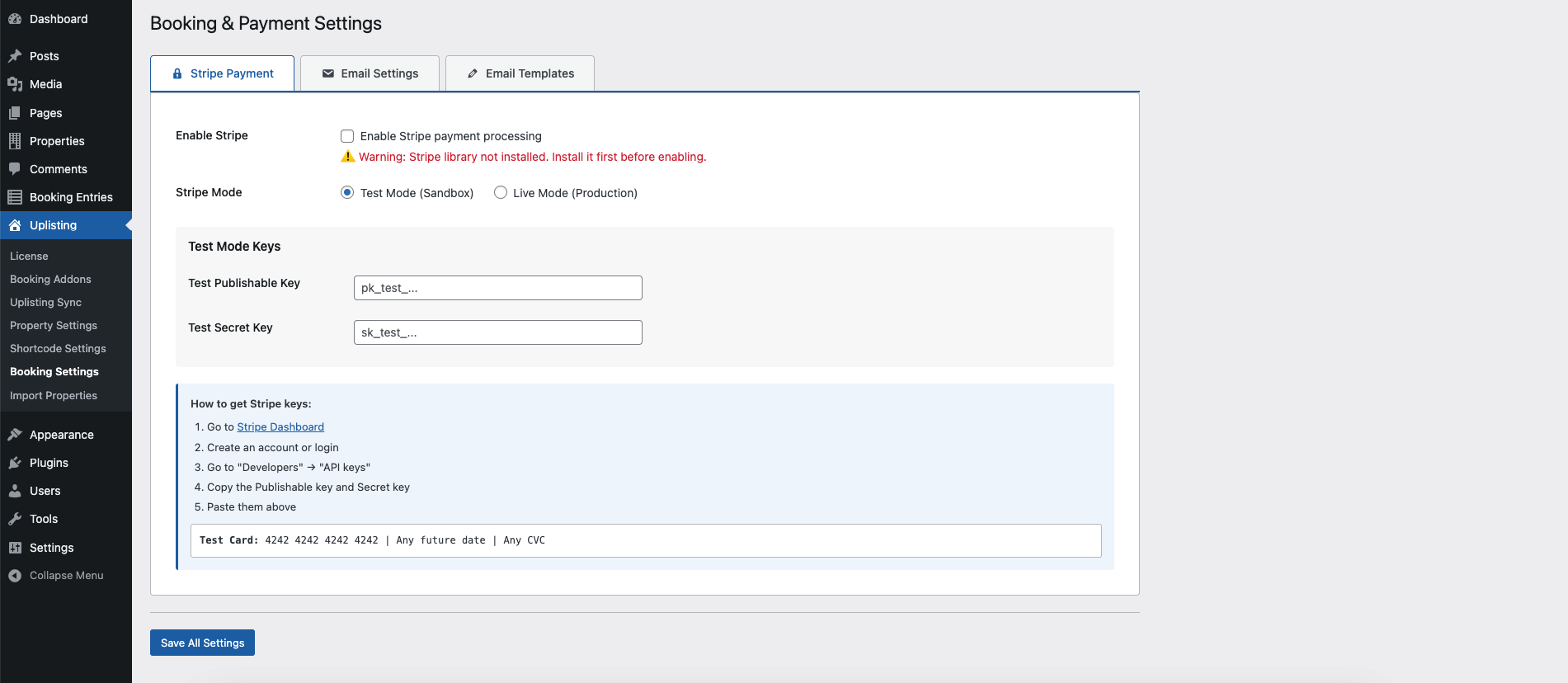1568x683 pixels.
Task: Open the Appearance menu label
Action: click(62, 435)
